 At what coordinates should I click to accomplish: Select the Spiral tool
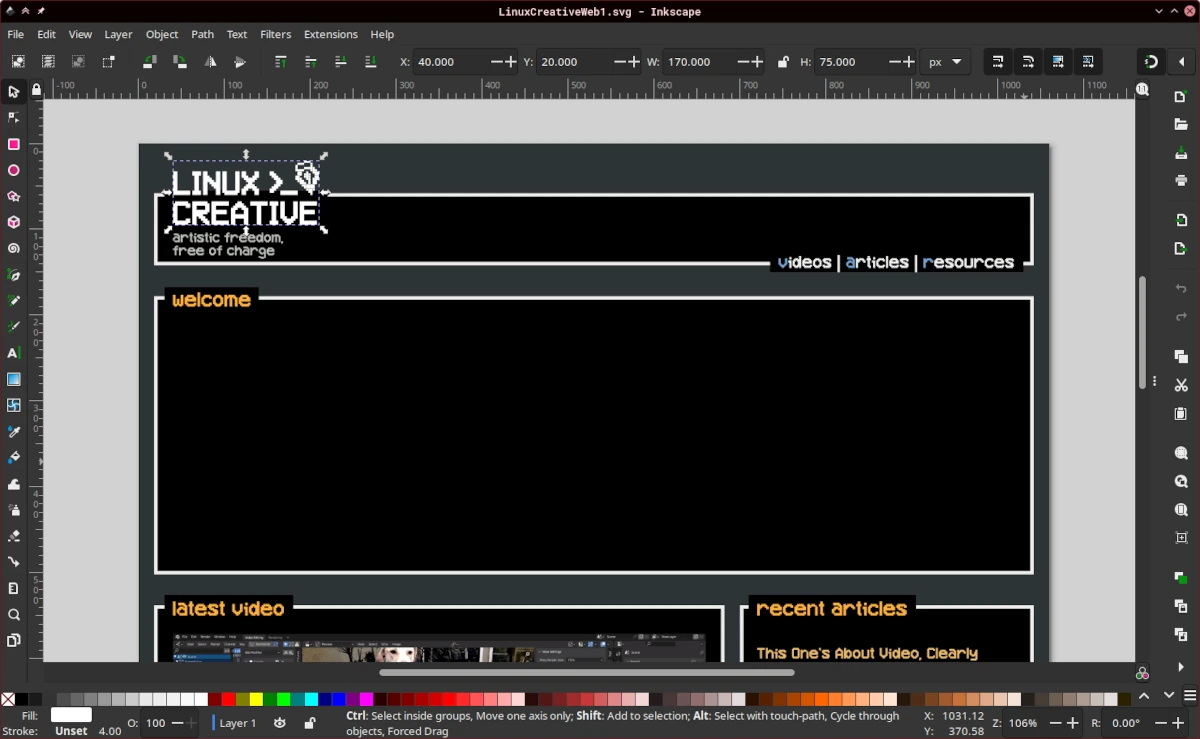[x=14, y=248]
